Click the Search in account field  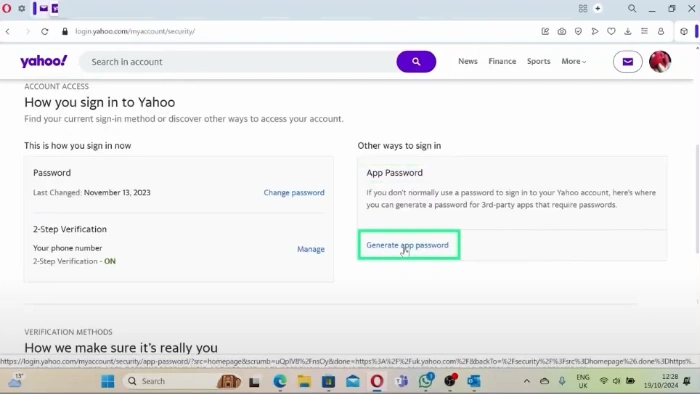pyautogui.click(x=238, y=62)
